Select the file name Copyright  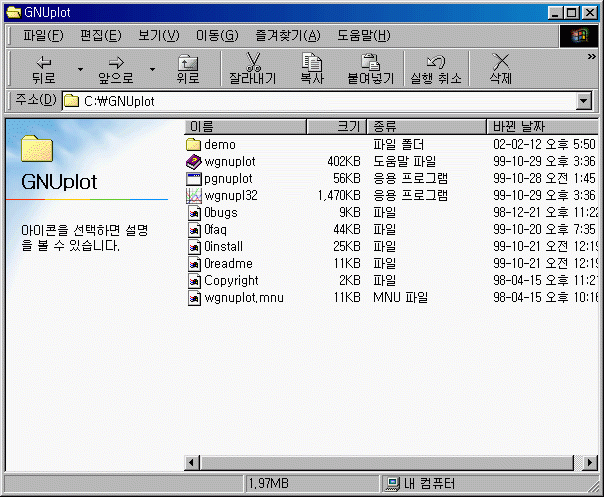[x=231, y=280]
